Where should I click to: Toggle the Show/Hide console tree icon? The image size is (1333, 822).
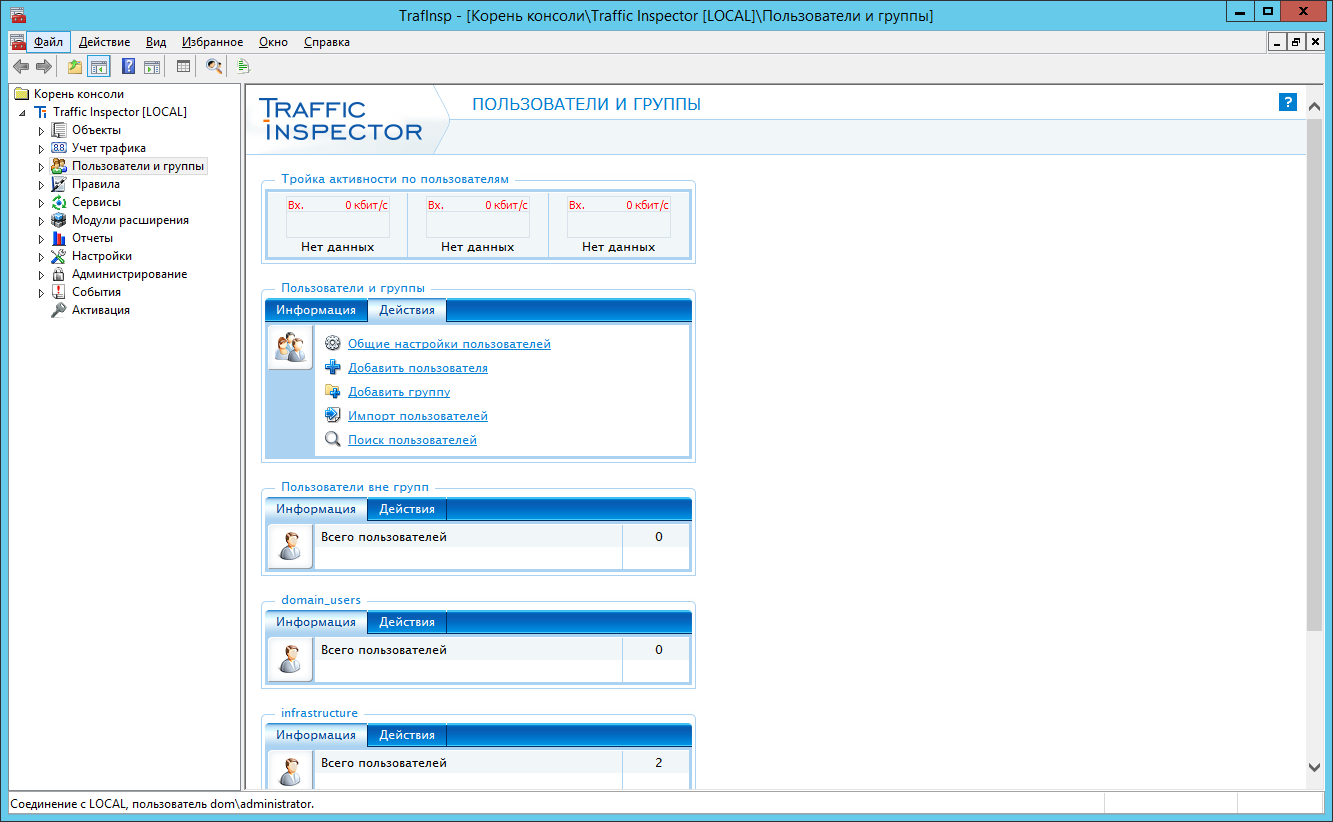[x=98, y=67]
